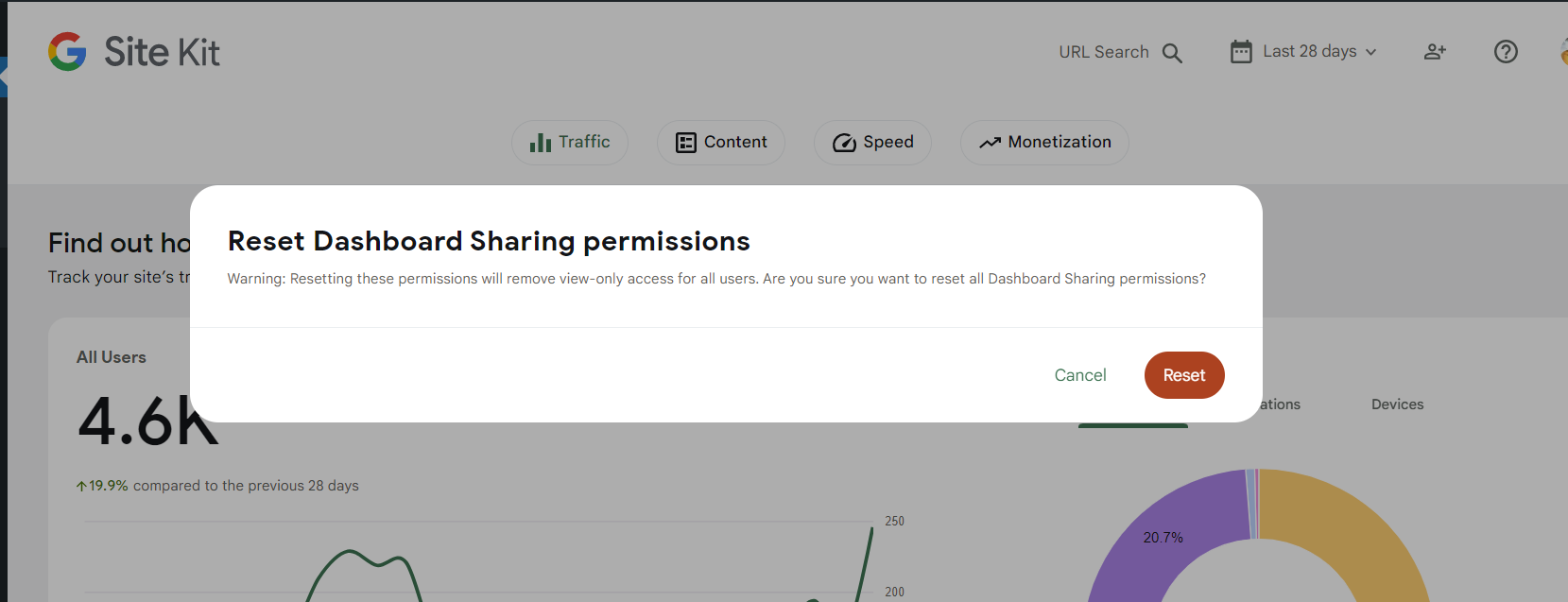Open dashboard sharing add-user icon

pos(1435,52)
